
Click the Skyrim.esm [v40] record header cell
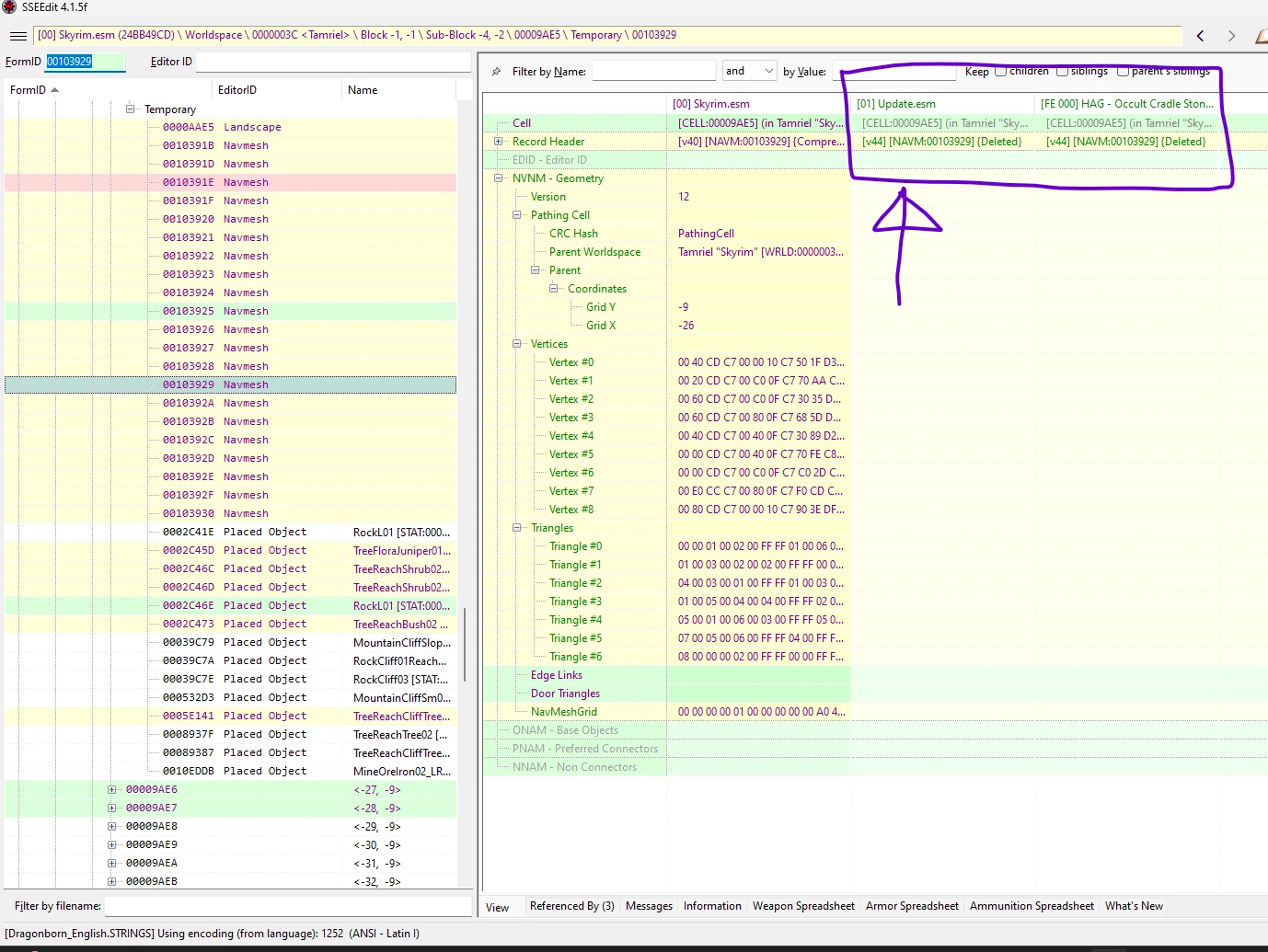[x=758, y=142]
